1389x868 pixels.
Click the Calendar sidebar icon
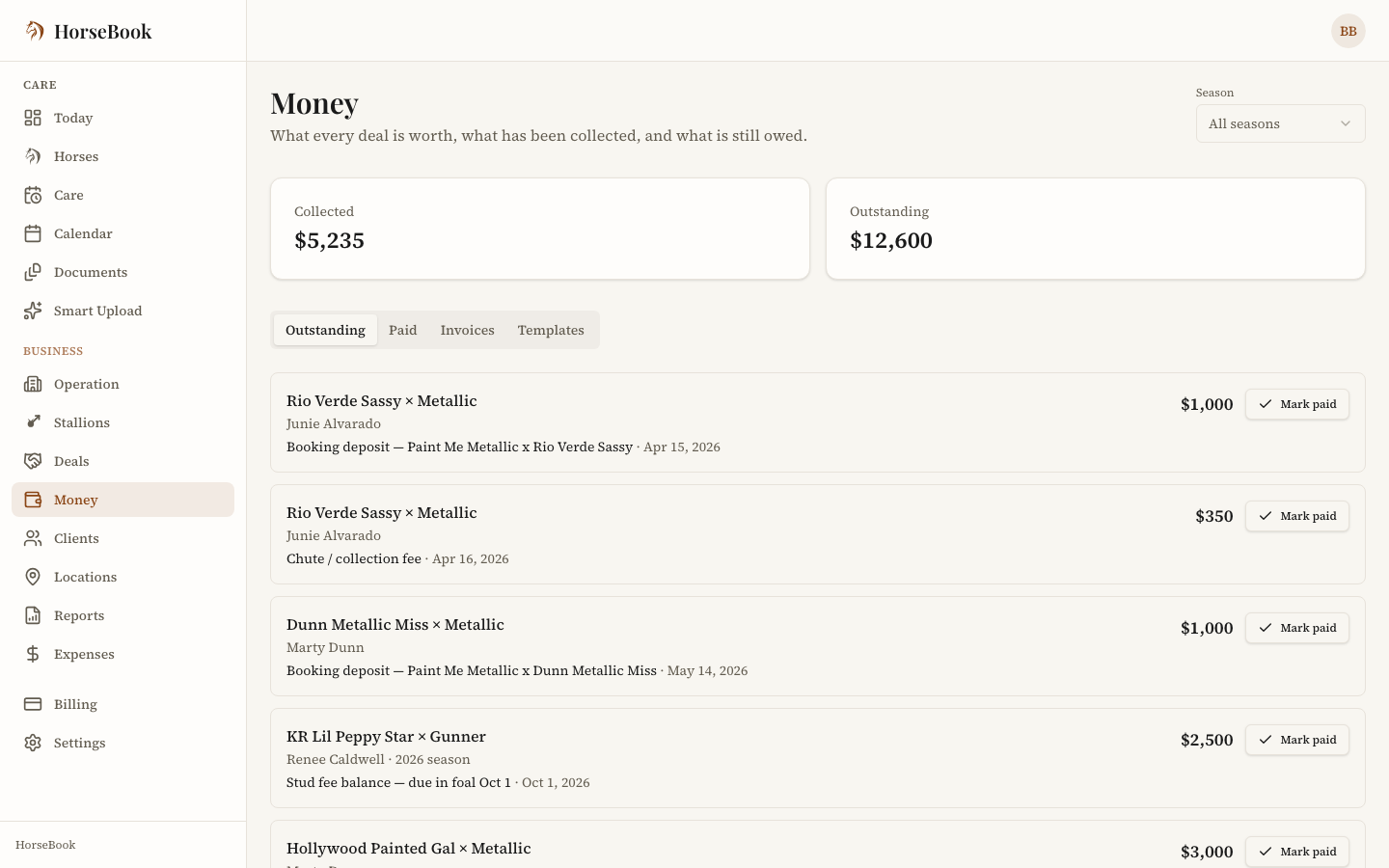tap(33, 233)
